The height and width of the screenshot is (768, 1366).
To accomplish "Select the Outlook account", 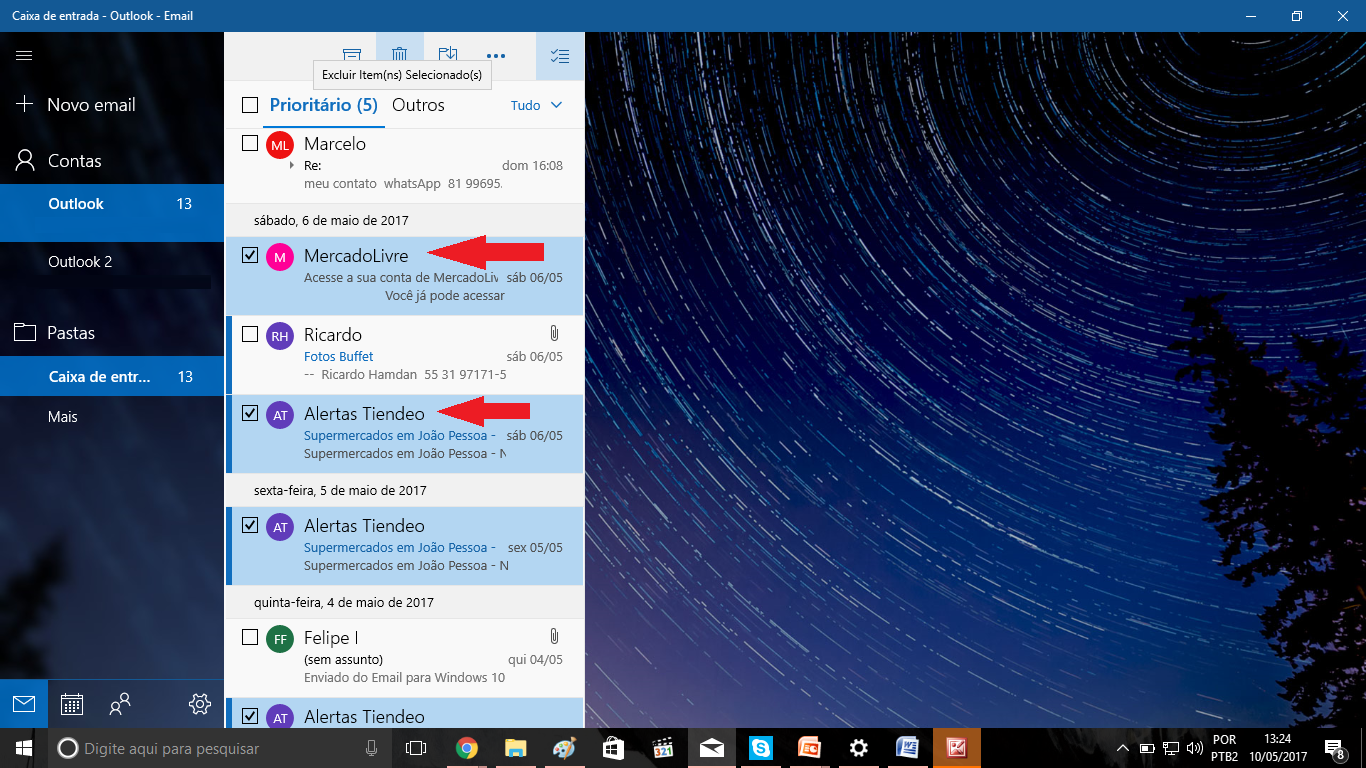I will click(x=112, y=212).
